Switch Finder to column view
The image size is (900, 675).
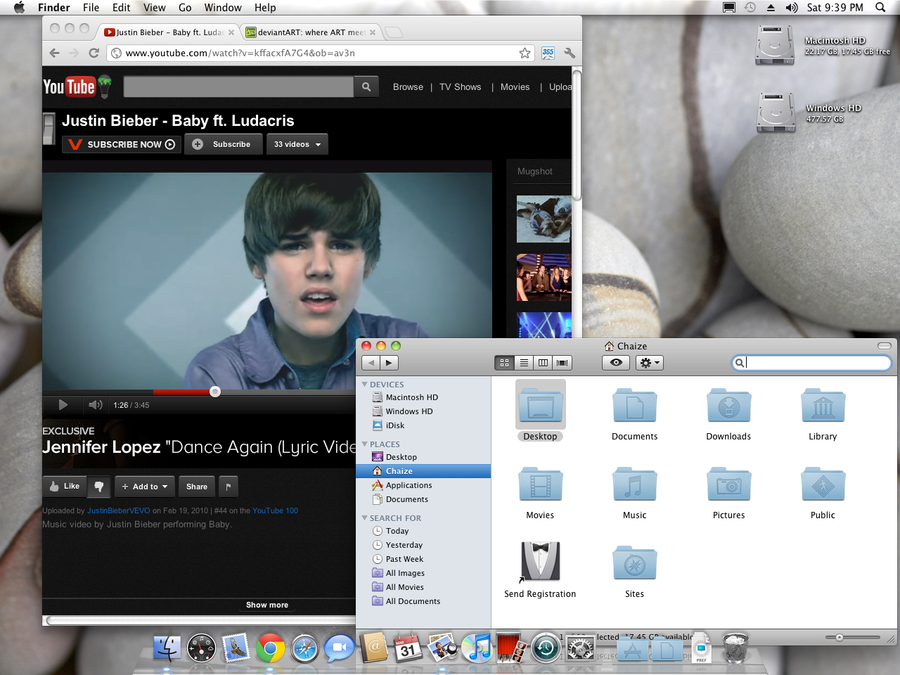[542, 363]
